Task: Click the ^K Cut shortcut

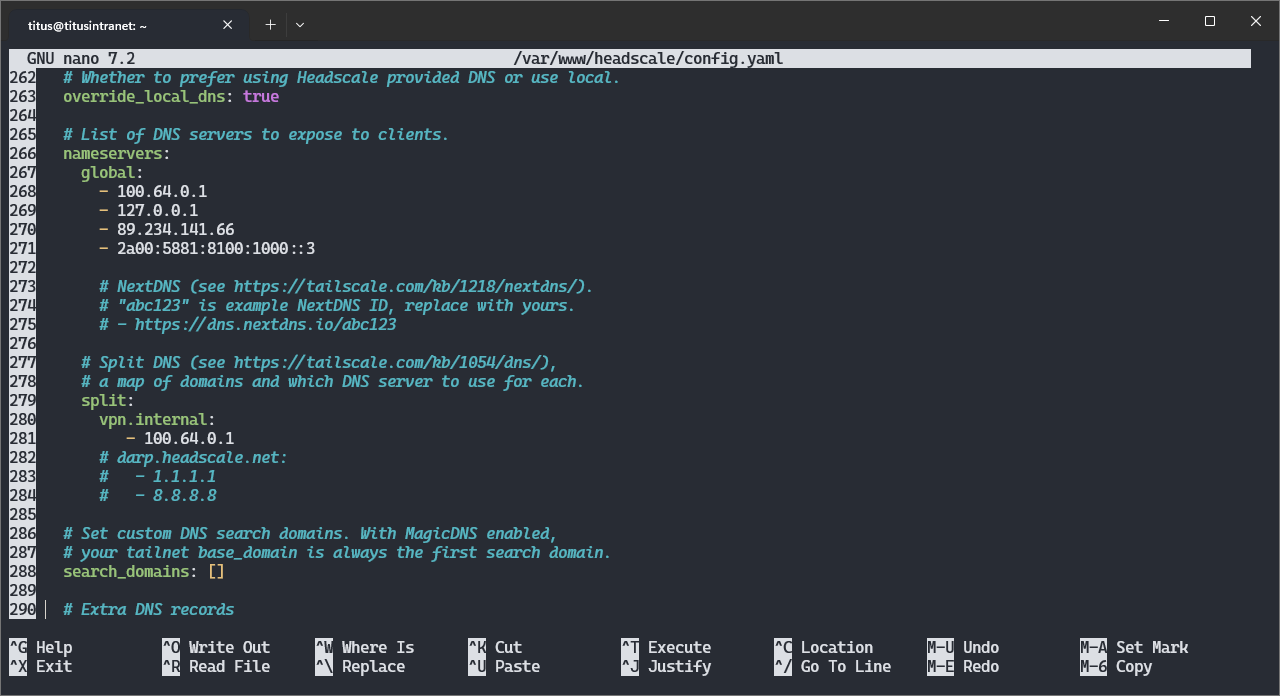Action: tap(495, 647)
